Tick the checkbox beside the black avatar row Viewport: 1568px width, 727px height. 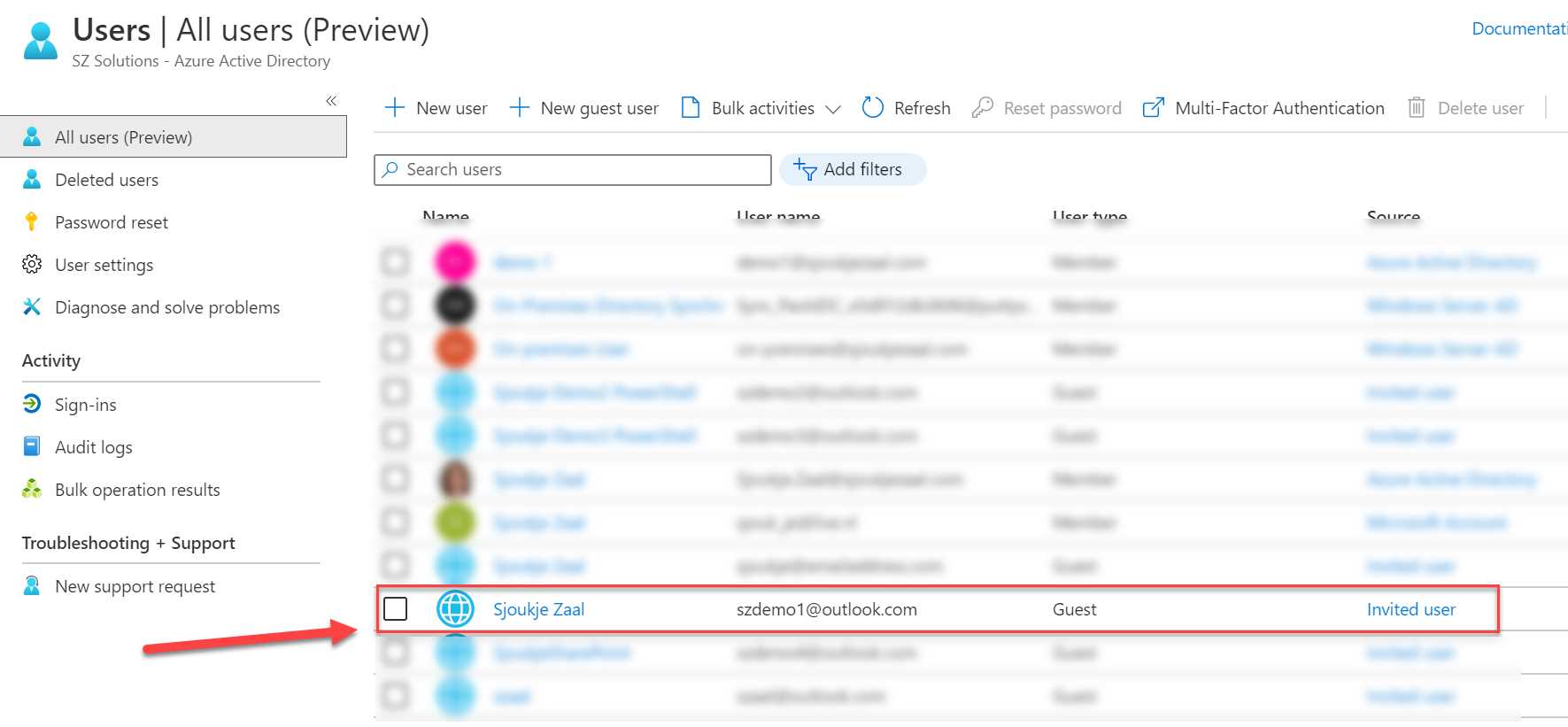pyautogui.click(x=396, y=305)
